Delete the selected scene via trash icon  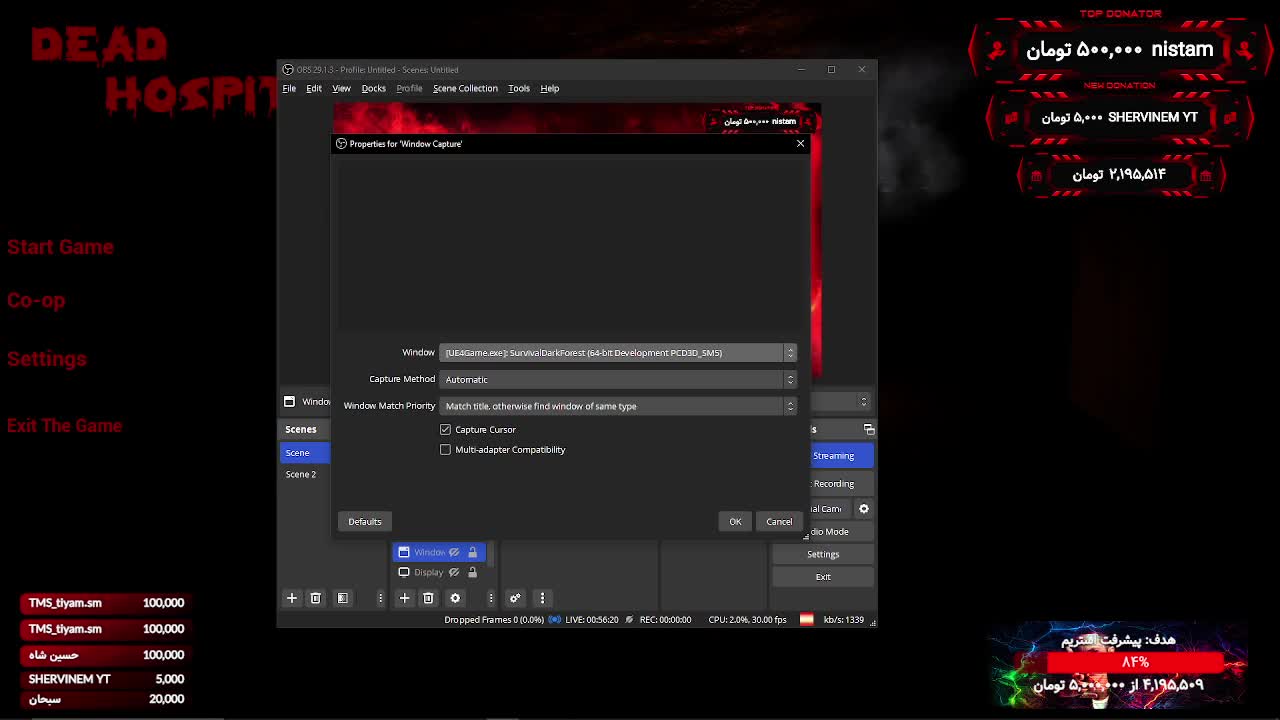(315, 598)
